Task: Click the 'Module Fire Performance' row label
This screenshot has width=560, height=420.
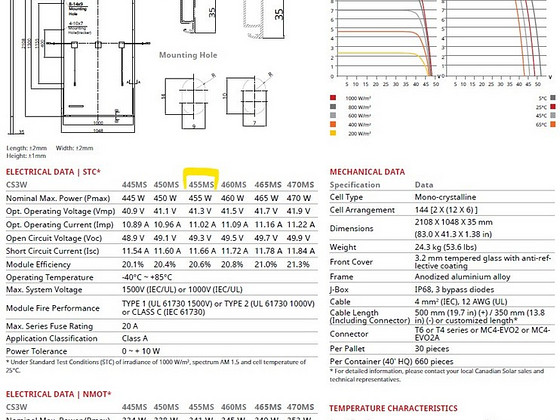Action: click(52, 308)
